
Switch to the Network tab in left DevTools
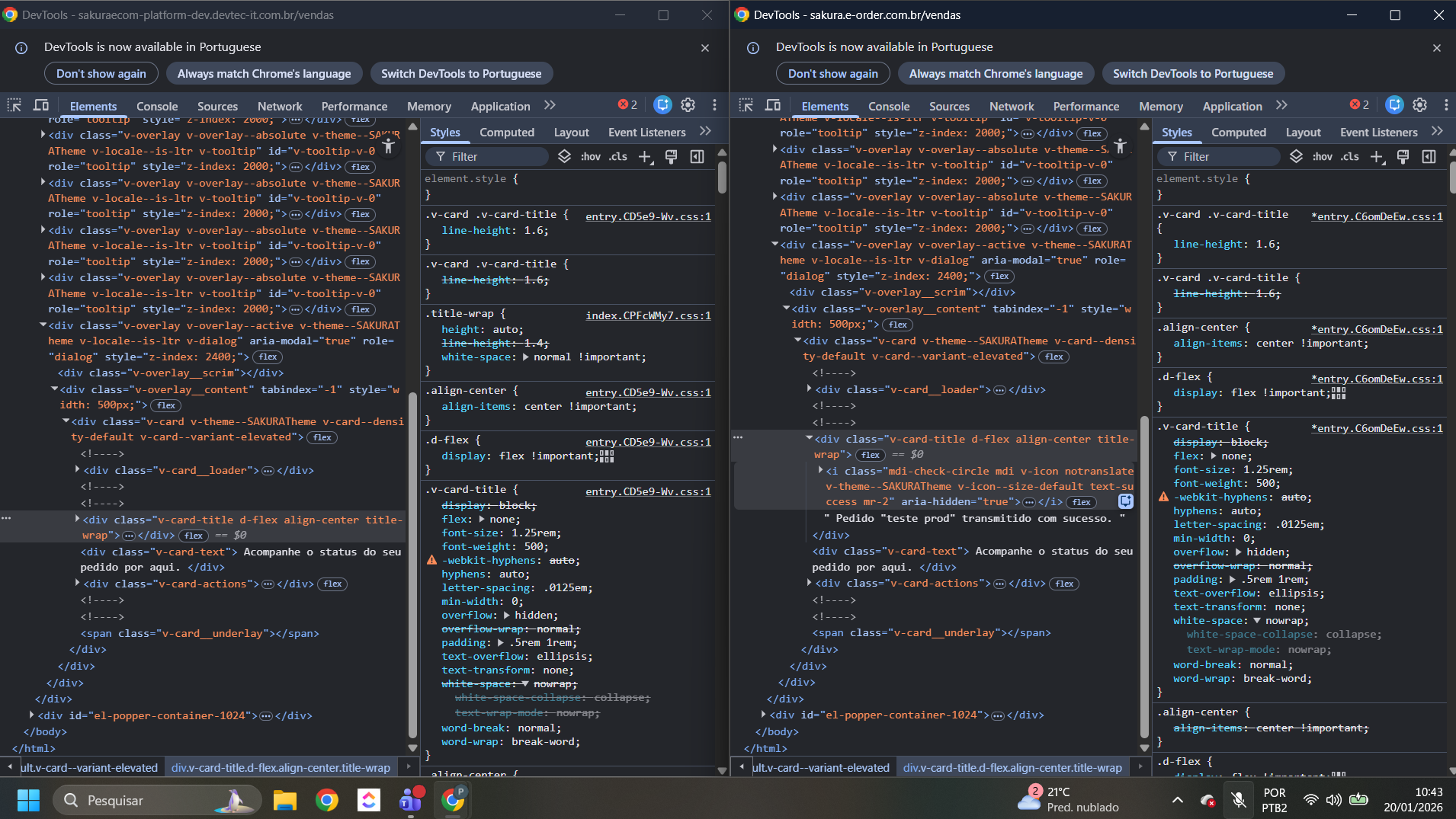pyautogui.click(x=279, y=107)
